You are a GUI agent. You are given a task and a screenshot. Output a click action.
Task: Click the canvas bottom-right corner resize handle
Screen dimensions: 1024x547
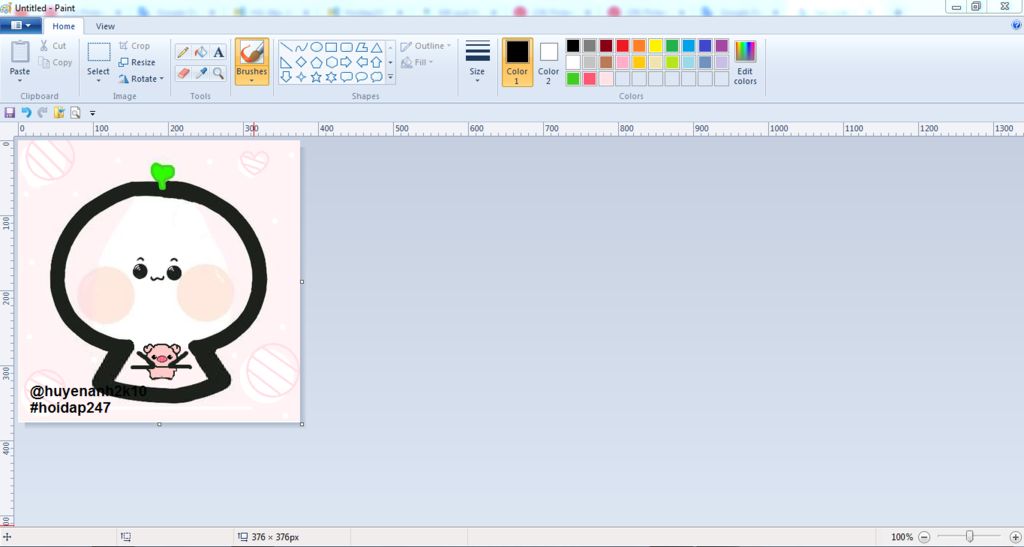[302, 424]
